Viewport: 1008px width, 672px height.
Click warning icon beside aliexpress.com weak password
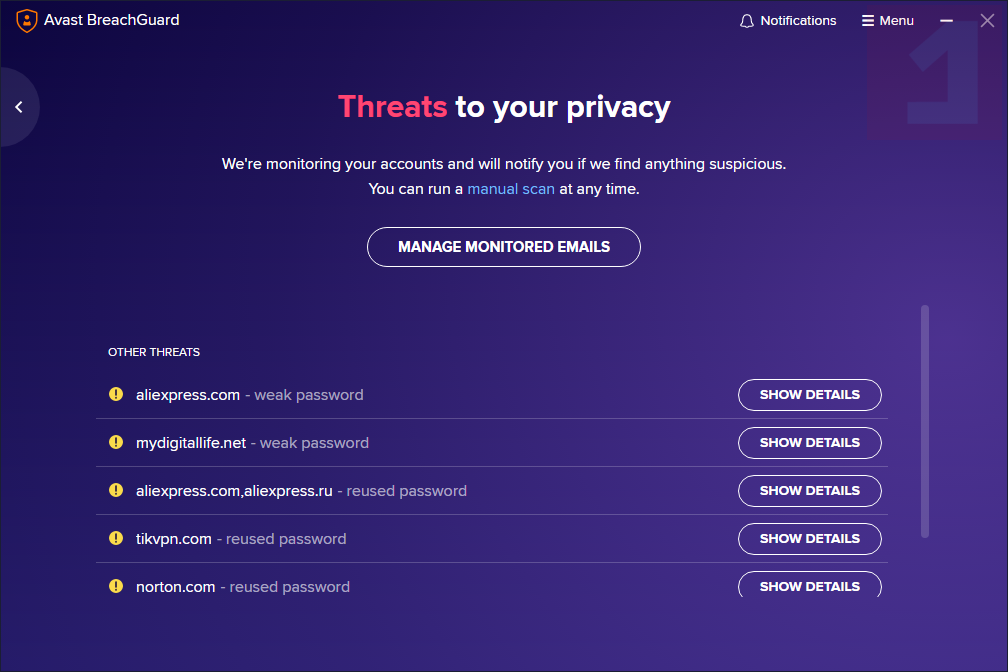tap(116, 394)
